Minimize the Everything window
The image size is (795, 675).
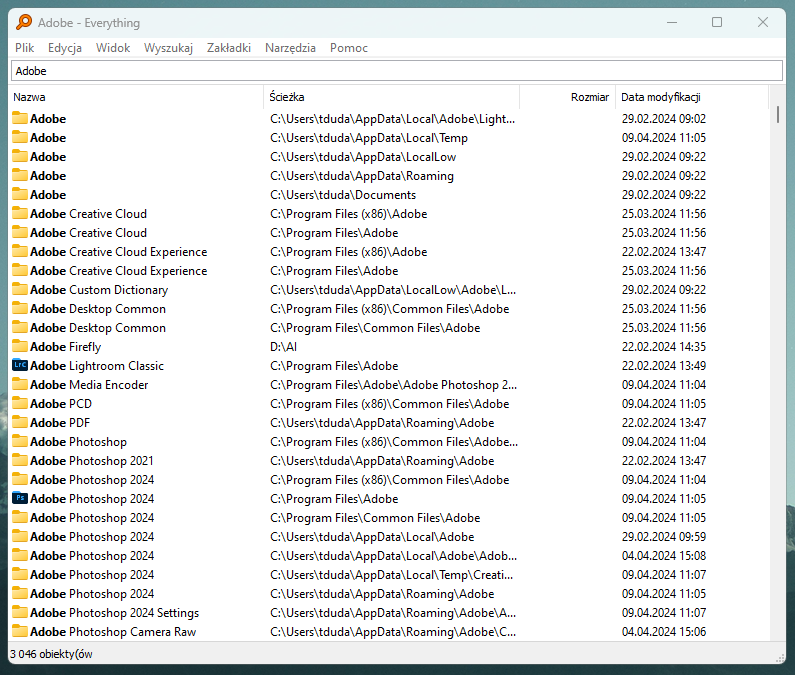click(x=672, y=22)
